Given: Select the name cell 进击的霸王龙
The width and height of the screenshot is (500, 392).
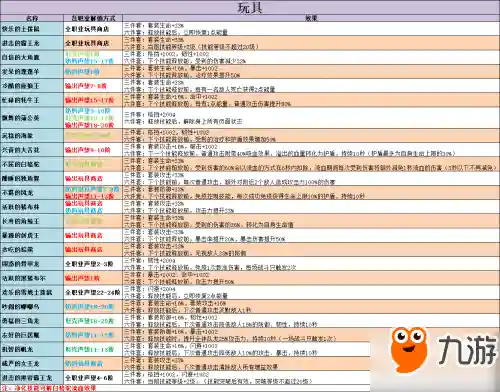Looking at the screenshot, I should (x=32, y=43).
